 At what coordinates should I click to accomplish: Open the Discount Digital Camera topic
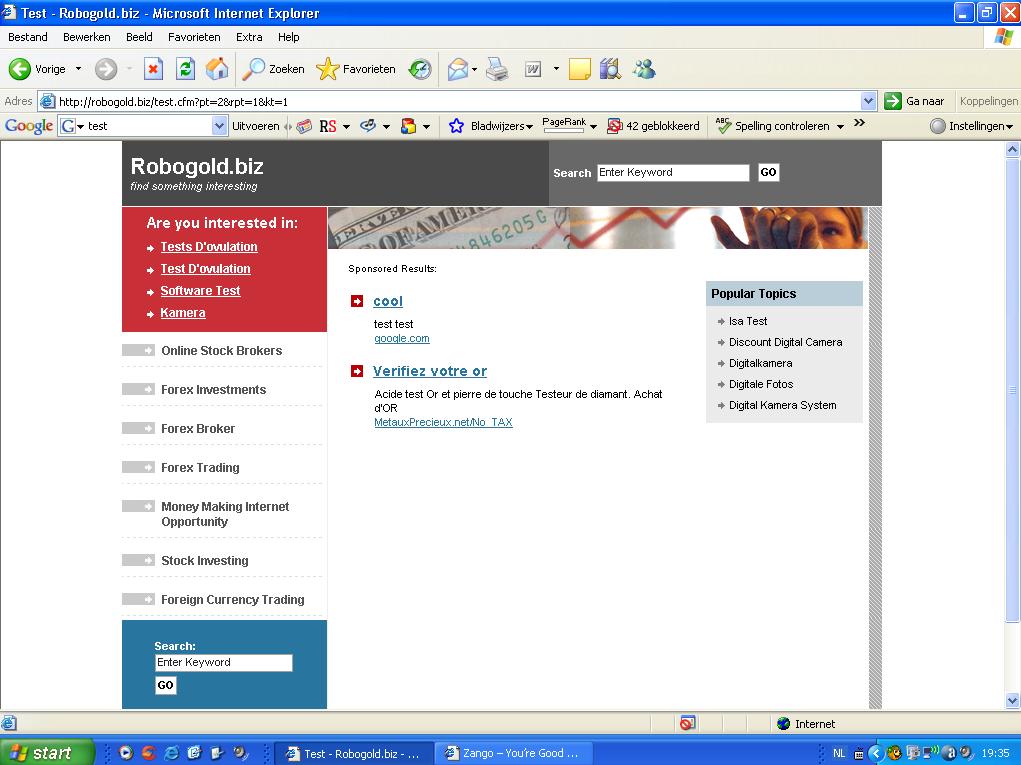pyautogui.click(x=785, y=342)
